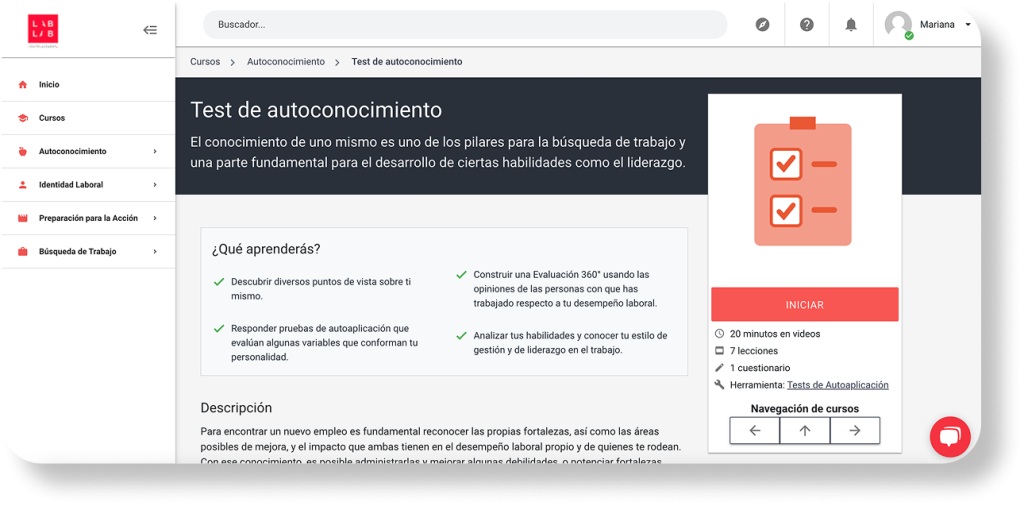Open the notifications bell
Viewport: 1024px width, 506px height.
[x=851, y=25]
